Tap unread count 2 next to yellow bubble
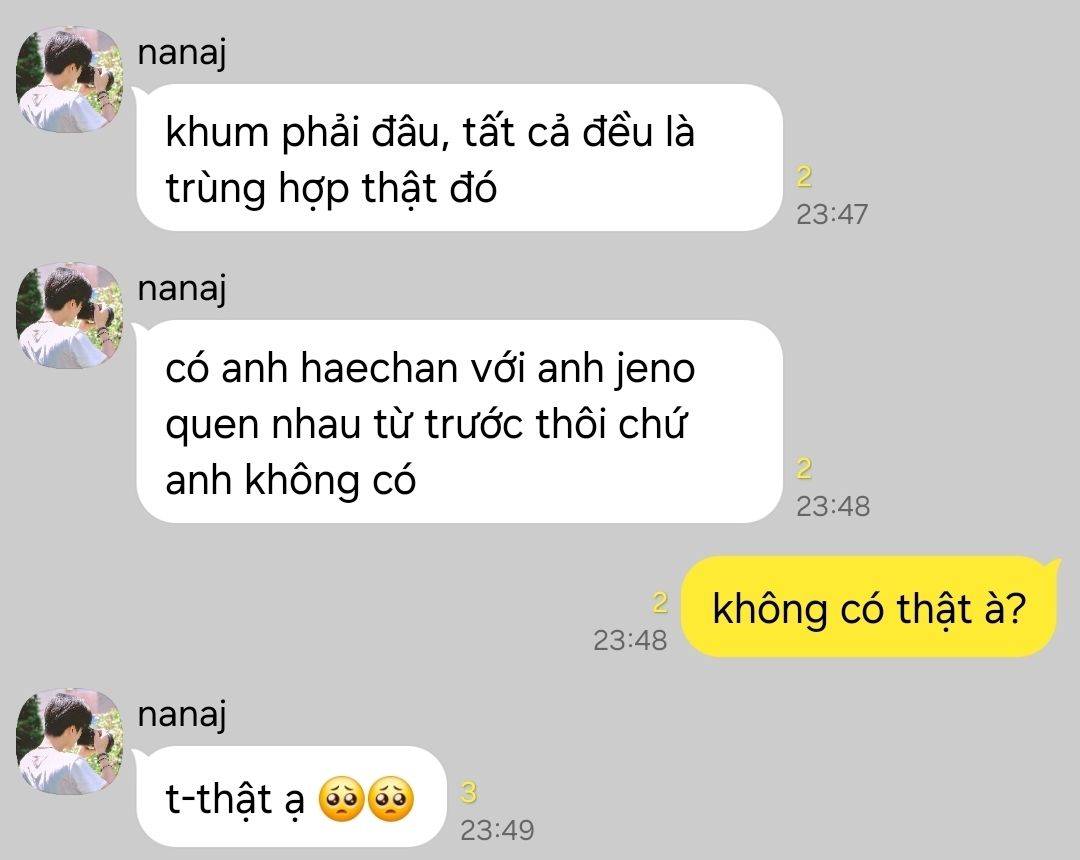The image size is (1080, 860). (660, 602)
